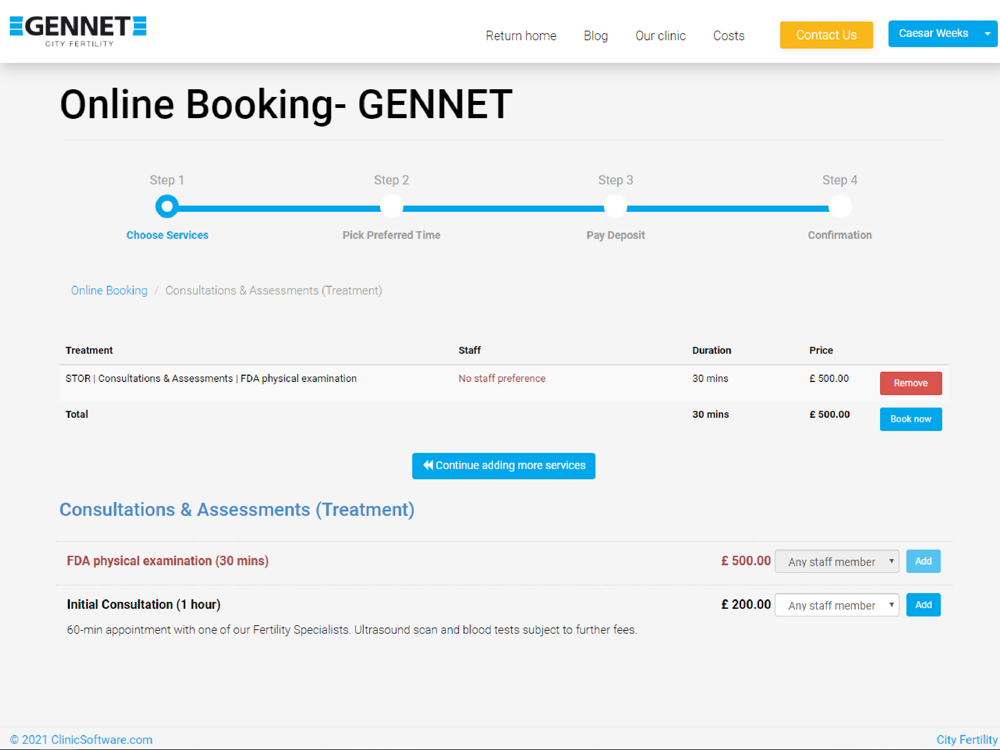
Task: Select the Step 4 Confirmation marker
Action: [840, 207]
